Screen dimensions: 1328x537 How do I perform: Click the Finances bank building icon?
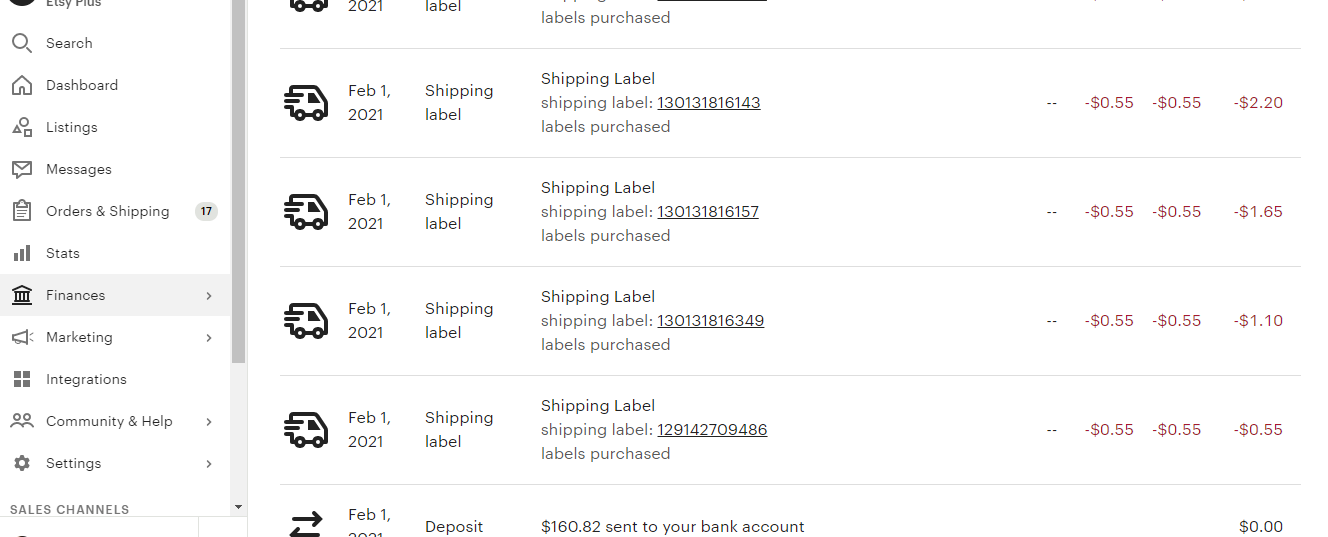click(22, 295)
